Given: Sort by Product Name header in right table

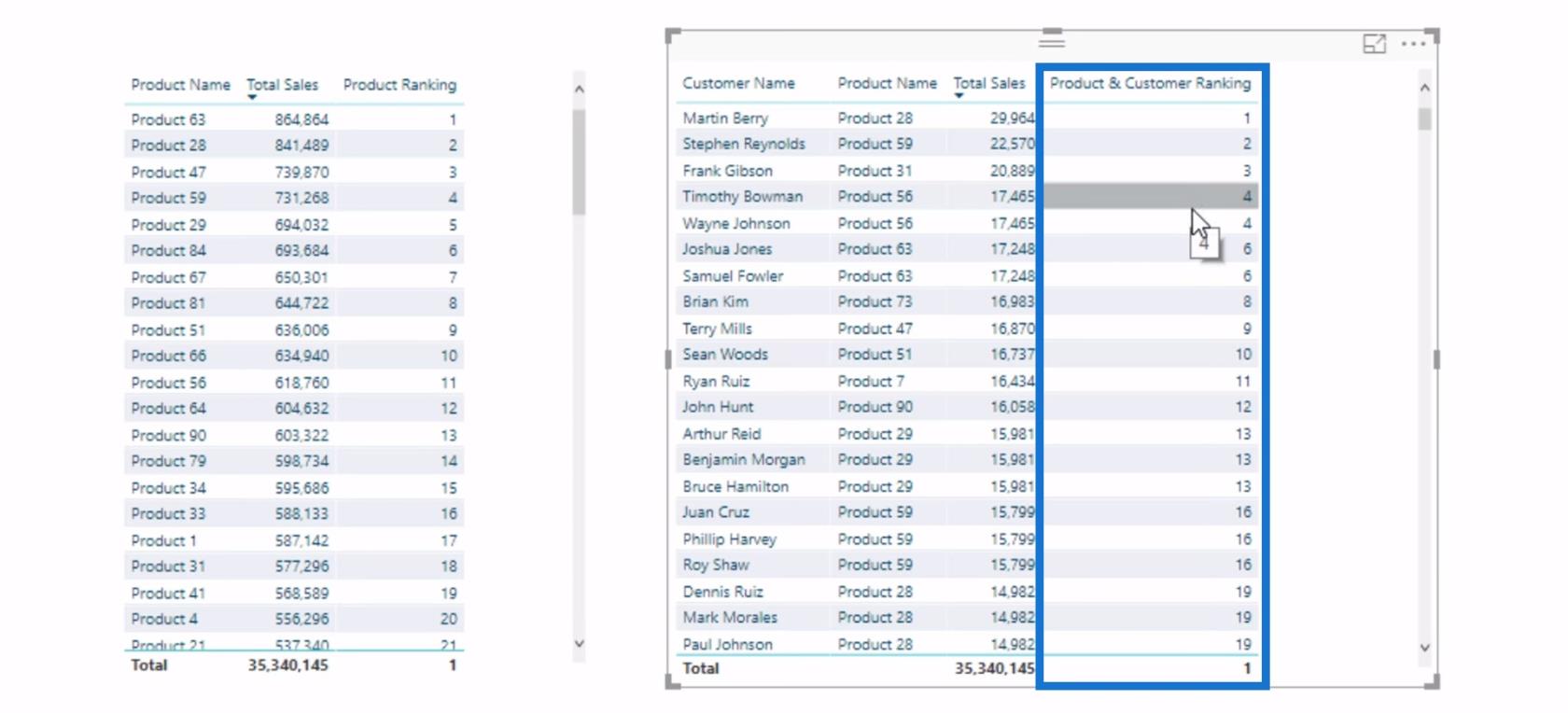Looking at the screenshot, I should [x=887, y=83].
